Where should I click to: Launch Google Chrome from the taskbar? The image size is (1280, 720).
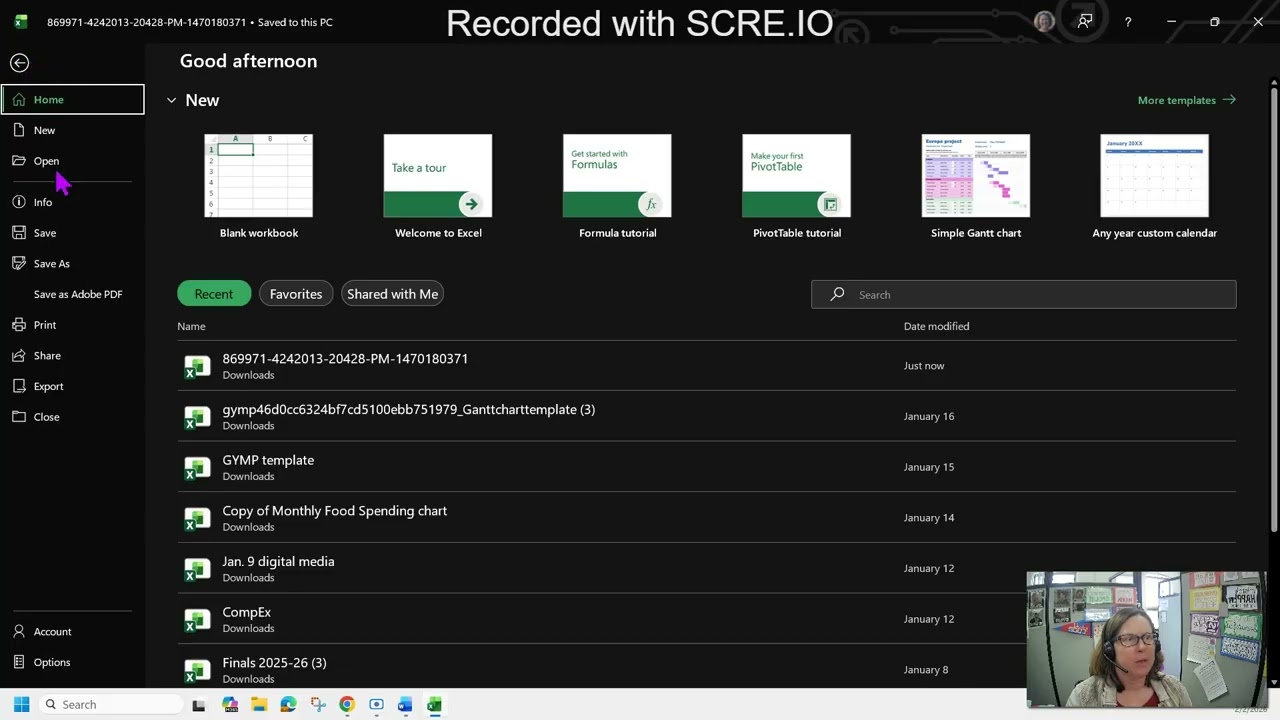(x=347, y=705)
